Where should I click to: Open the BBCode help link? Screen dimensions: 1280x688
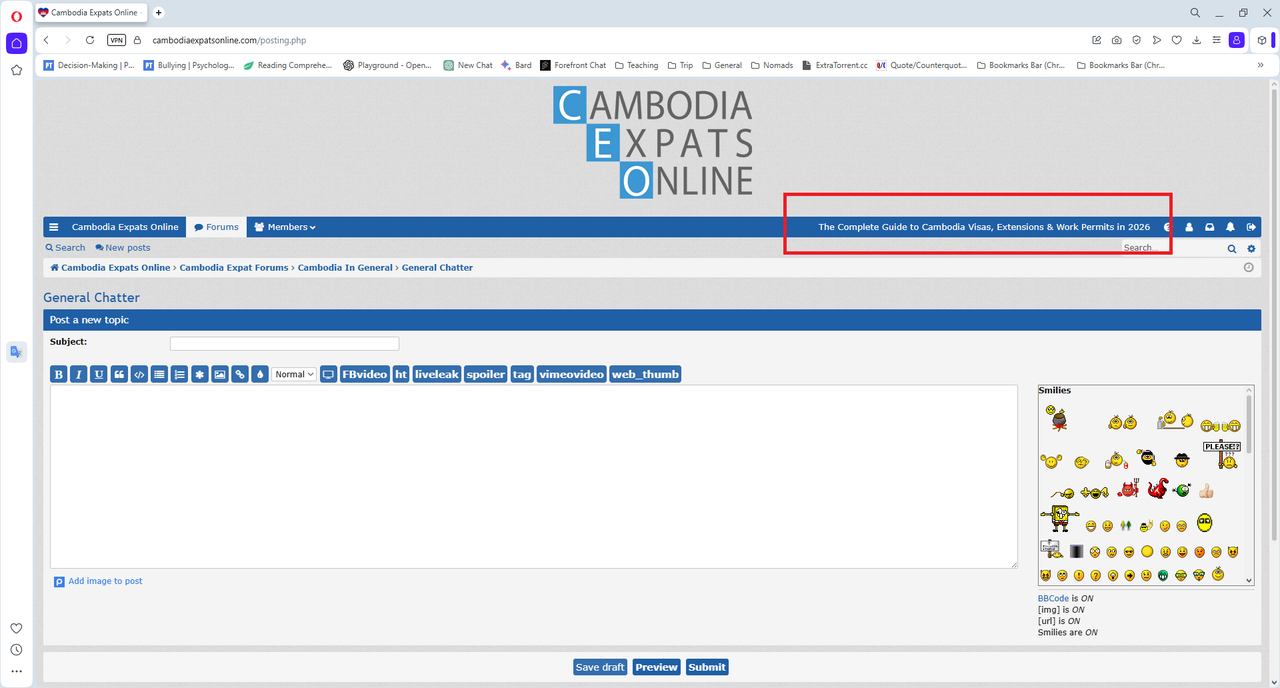[1053, 598]
